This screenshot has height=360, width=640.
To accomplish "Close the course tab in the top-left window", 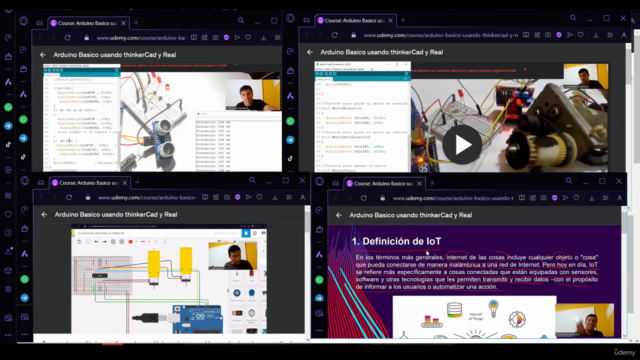I will 123,23.
